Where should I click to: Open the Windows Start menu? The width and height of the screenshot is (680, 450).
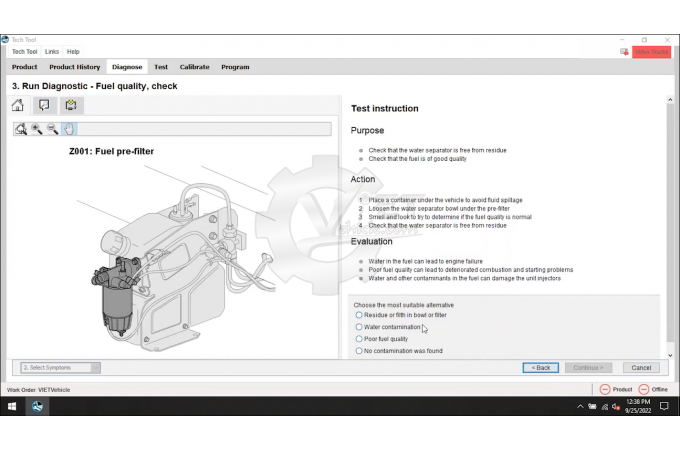[13, 407]
